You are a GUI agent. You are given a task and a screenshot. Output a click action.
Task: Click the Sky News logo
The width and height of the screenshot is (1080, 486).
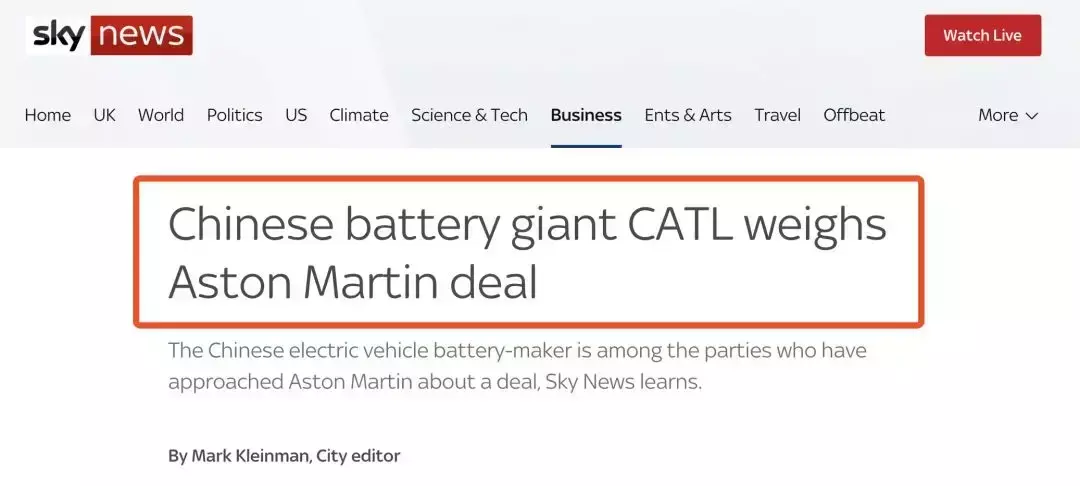pos(109,35)
